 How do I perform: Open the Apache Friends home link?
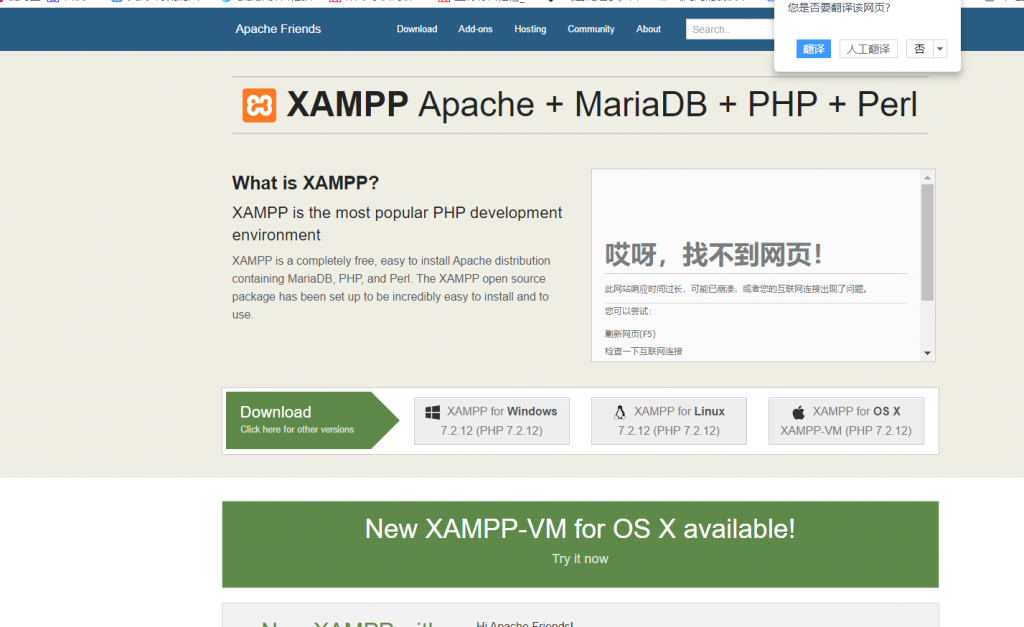tap(278, 29)
